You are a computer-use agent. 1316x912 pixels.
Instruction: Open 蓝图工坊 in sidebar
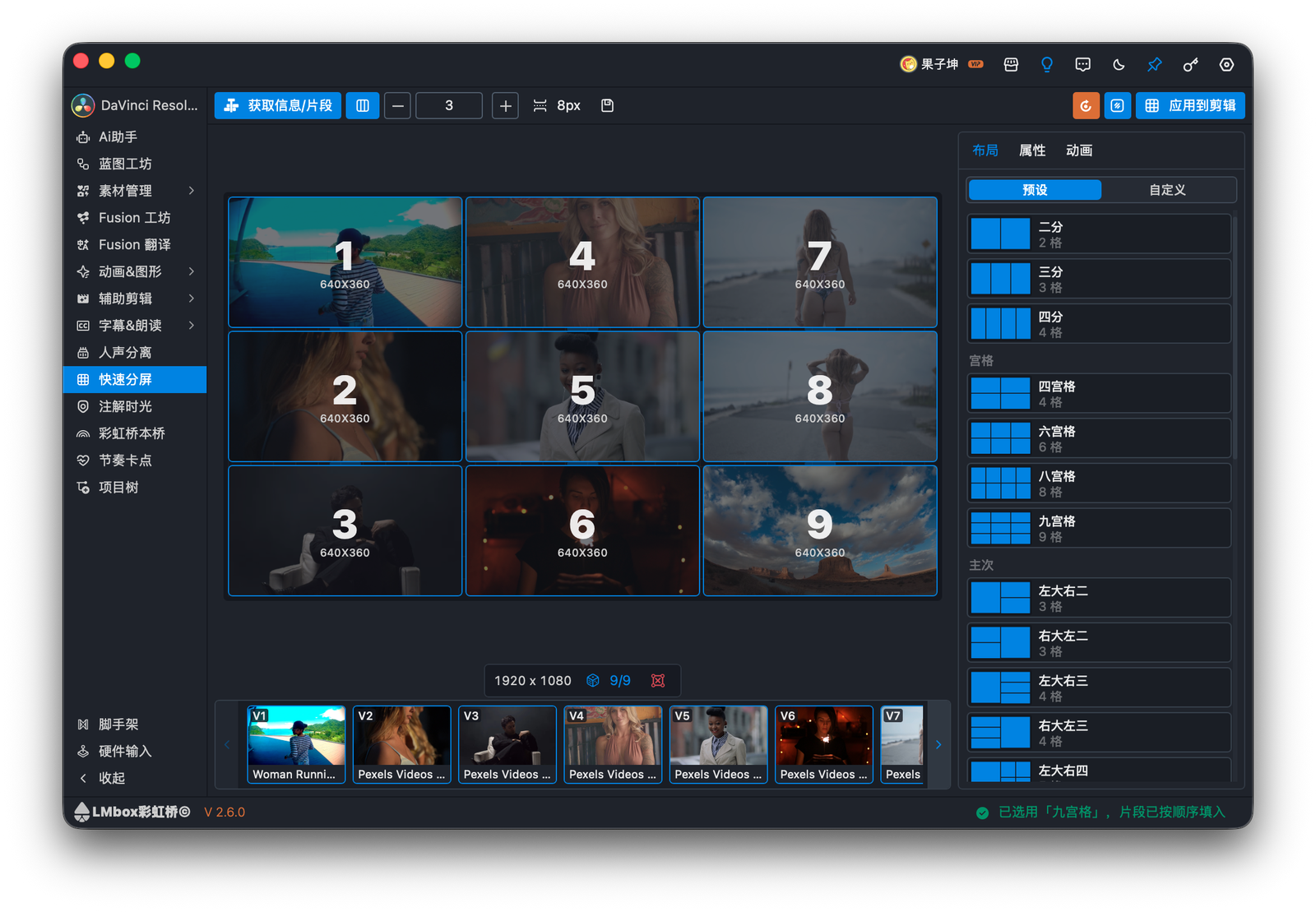coord(135,164)
